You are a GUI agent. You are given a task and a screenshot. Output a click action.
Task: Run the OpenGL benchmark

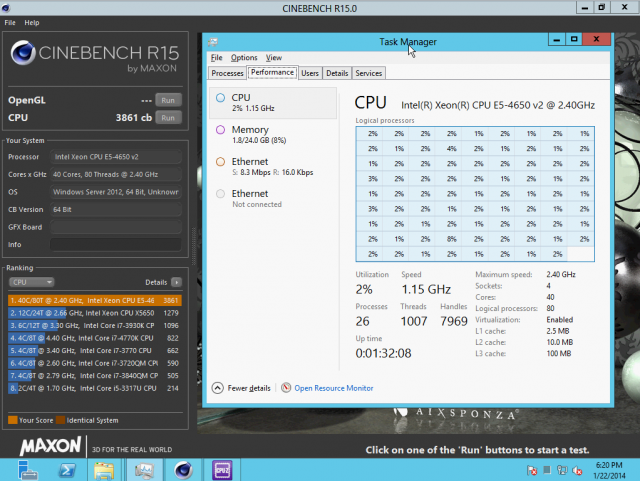click(168, 100)
